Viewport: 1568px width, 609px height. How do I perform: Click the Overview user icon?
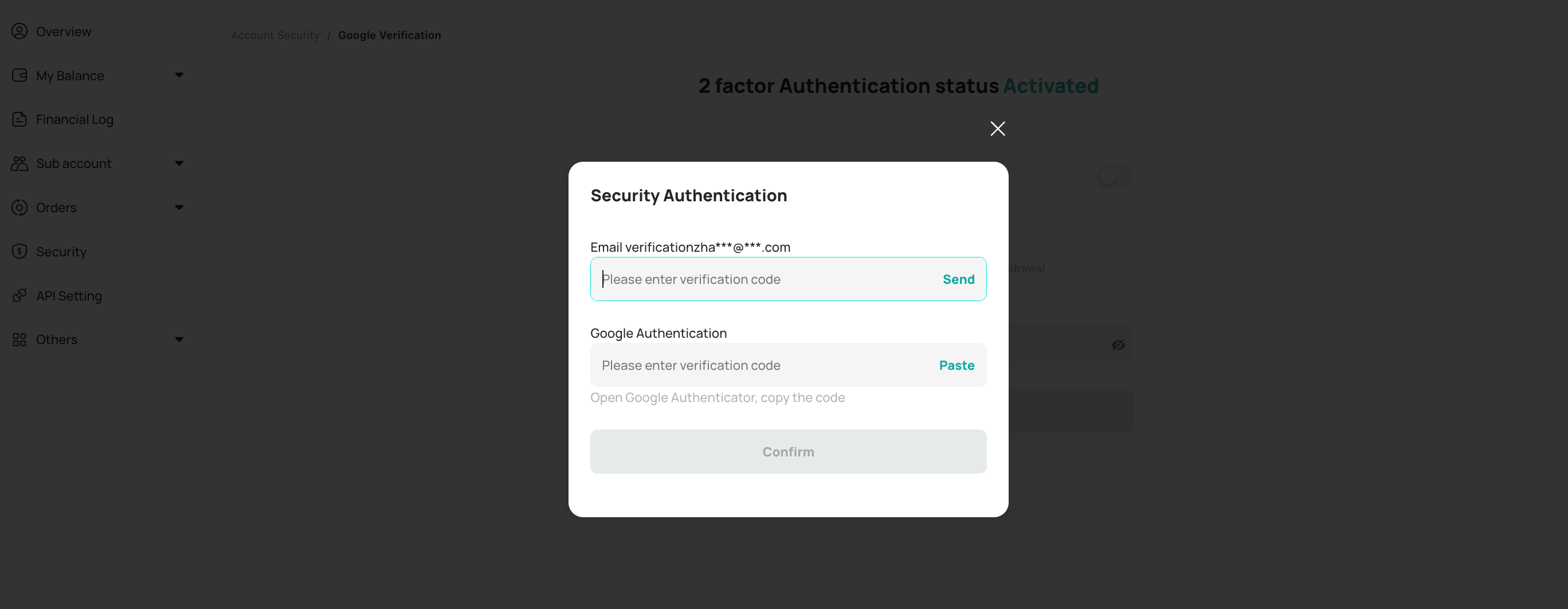[19, 31]
